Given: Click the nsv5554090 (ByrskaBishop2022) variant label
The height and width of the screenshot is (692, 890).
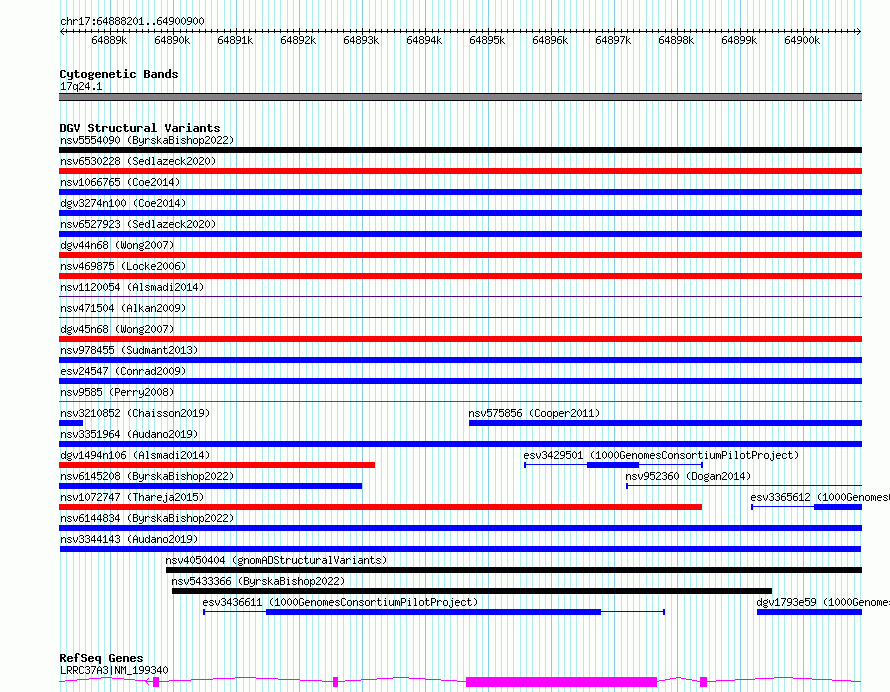Looking at the screenshot, I should 147,140.
